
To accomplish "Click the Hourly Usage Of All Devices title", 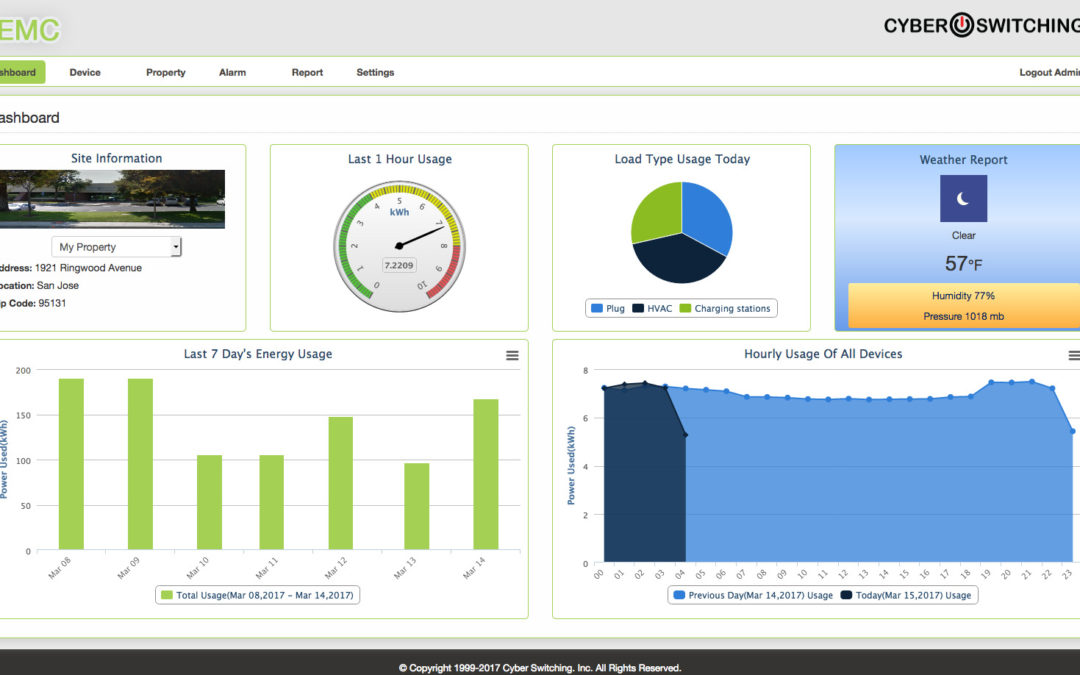I will tap(823, 354).
